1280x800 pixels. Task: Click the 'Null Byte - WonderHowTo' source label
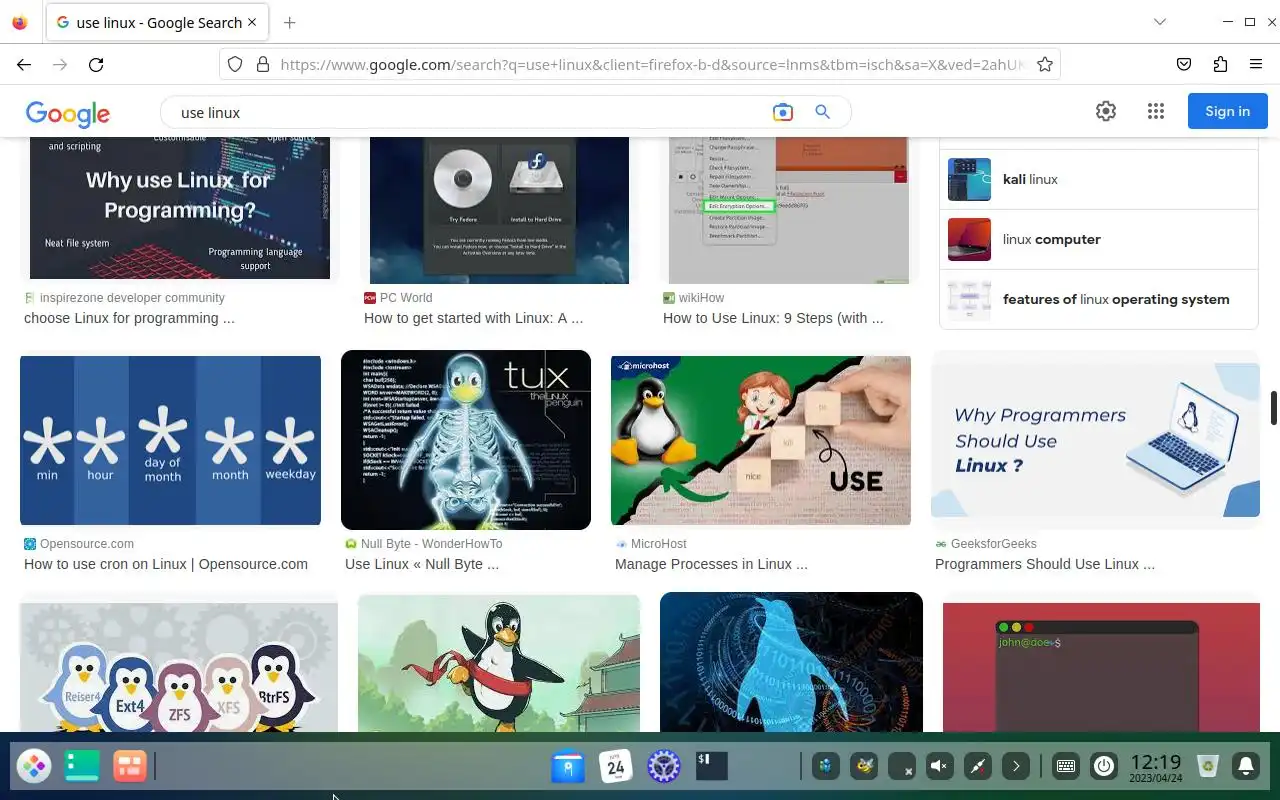tap(431, 544)
